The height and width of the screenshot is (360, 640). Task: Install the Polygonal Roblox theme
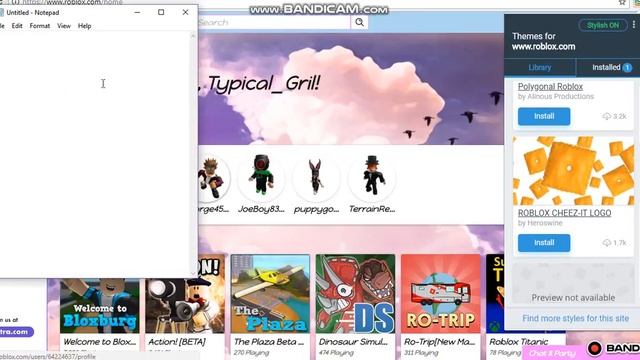point(544,116)
